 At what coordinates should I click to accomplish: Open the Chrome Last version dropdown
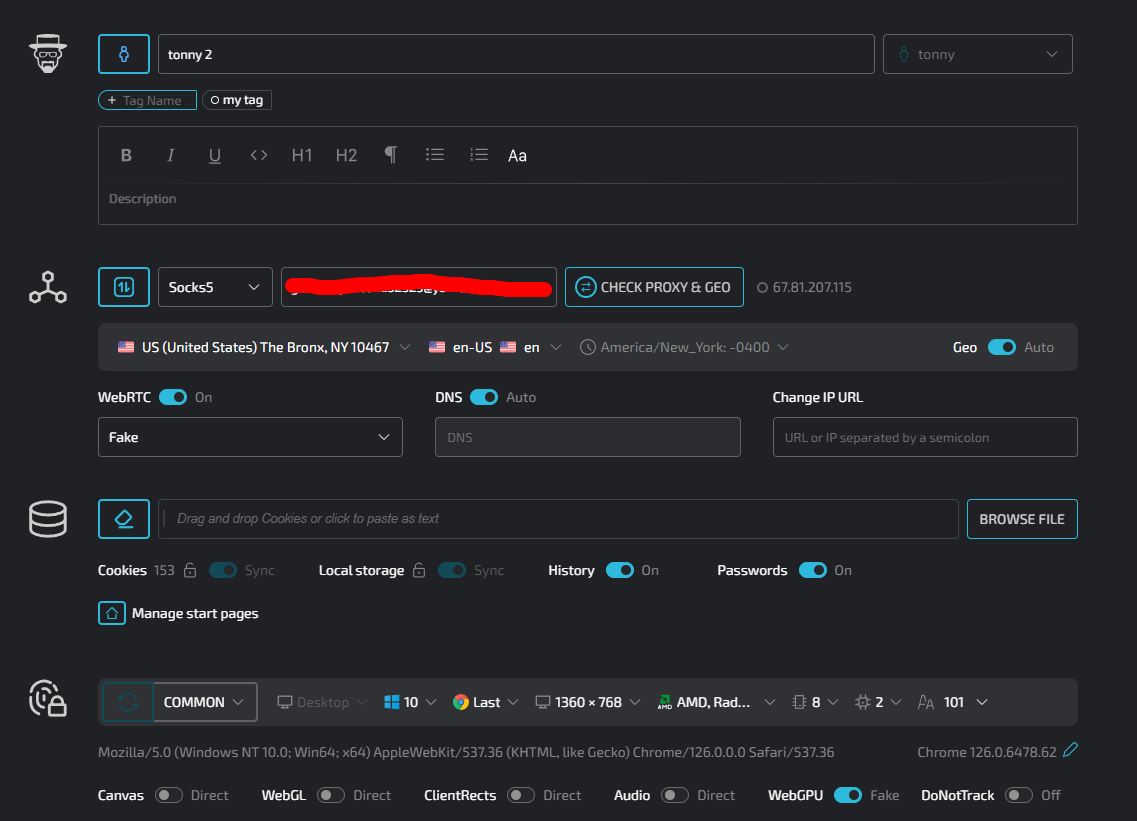coord(486,702)
